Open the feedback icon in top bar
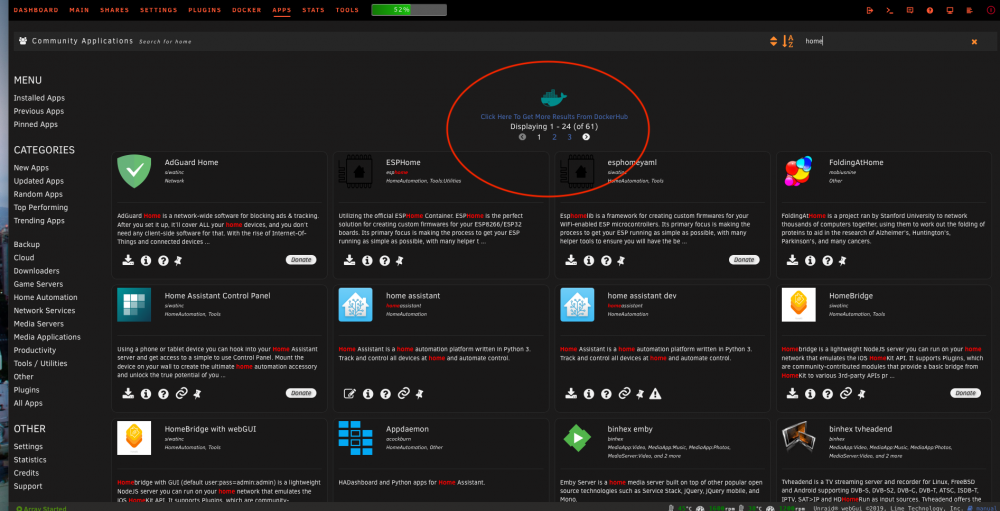The image size is (1000, 511). pyautogui.click(x=910, y=10)
